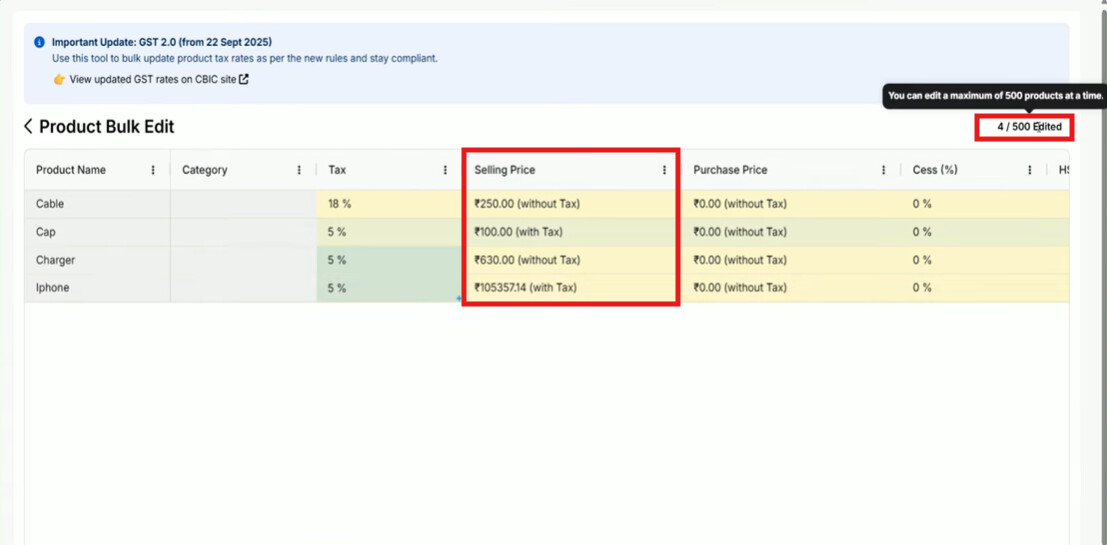Click the Tax column header
This screenshot has width=1107, height=545.
pos(337,170)
